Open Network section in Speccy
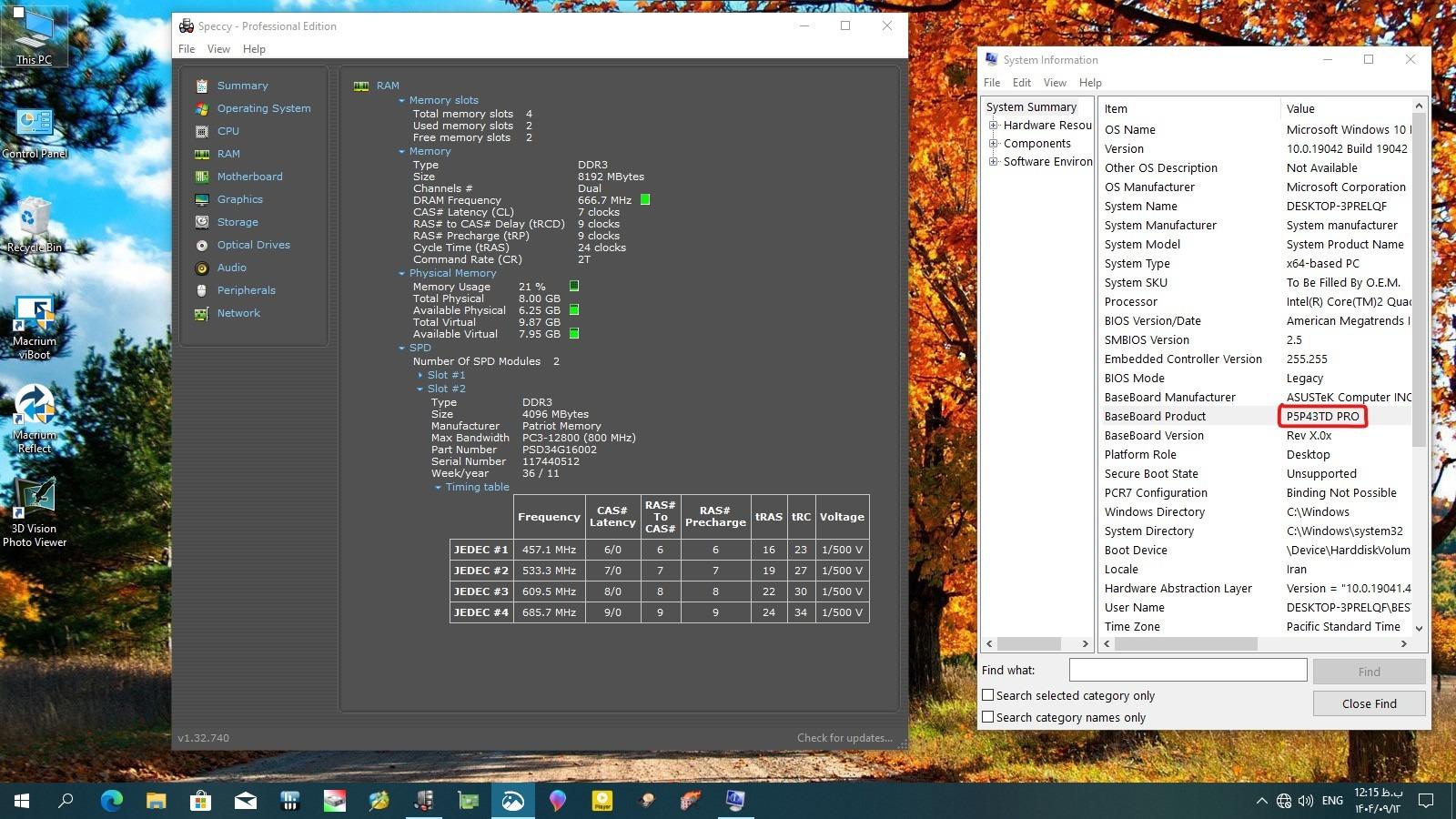This screenshot has height=819, width=1456. pos(238,313)
